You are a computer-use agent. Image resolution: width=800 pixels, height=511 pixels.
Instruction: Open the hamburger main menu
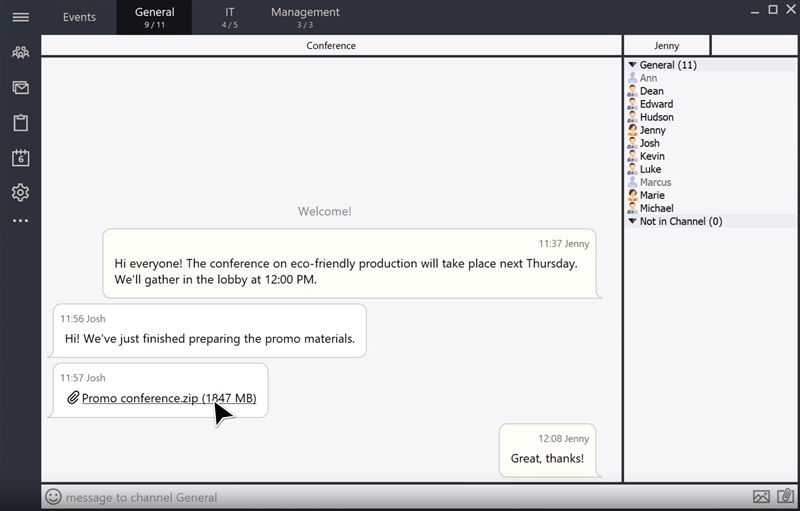click(20, 17)
